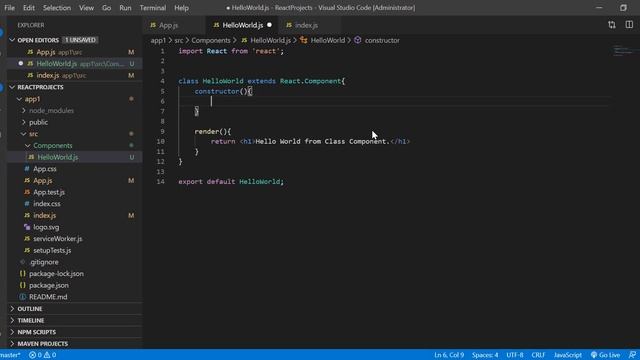Click master branch indicator in status bar
The height and width of the screenshot is (360, 640).
(11, 355)
